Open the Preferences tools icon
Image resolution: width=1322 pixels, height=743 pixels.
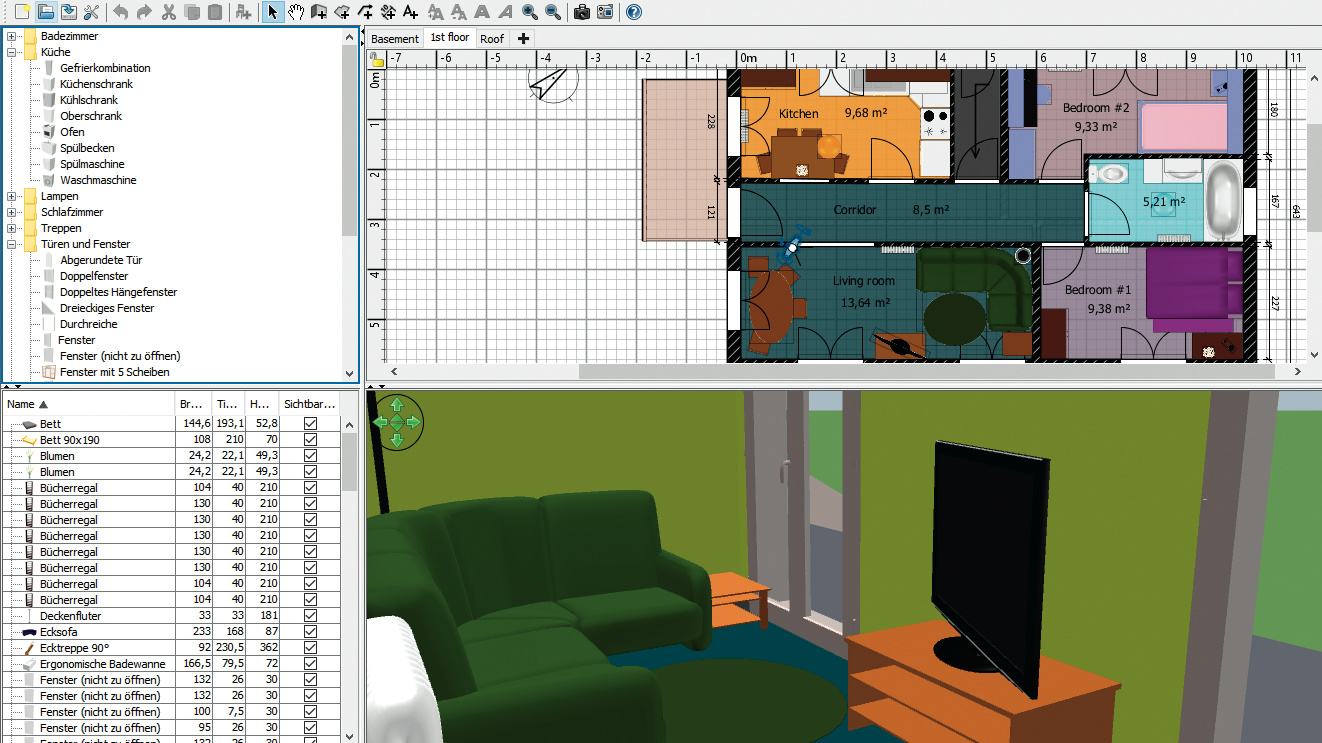pyautogui.click(x=91, y=12)
